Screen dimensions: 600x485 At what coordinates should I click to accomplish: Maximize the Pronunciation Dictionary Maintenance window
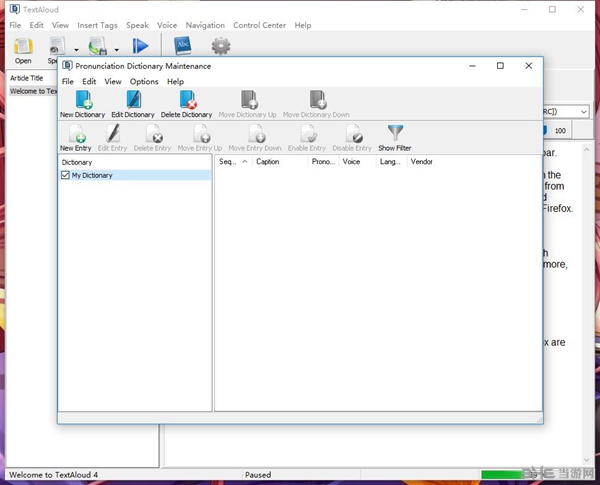coord(500,66)
